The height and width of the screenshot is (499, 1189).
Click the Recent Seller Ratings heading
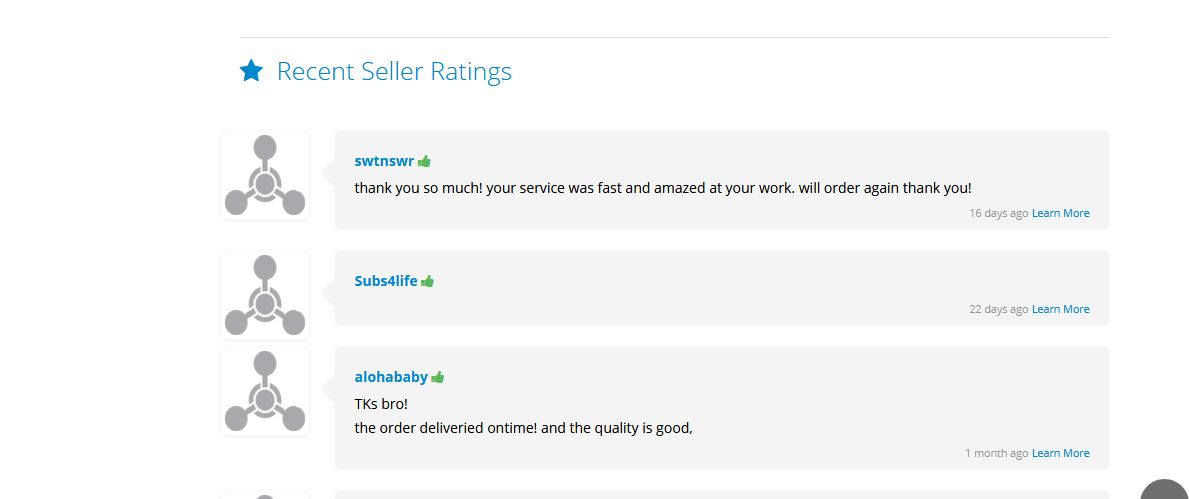pyautogui.click(x=394, y=71)
